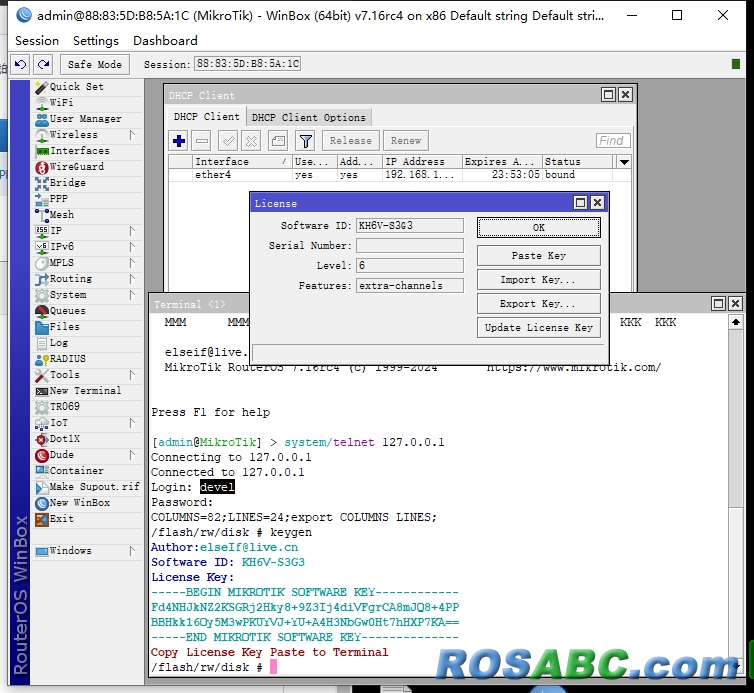
Task: Open the Settings menu
Action: (96, 41)
